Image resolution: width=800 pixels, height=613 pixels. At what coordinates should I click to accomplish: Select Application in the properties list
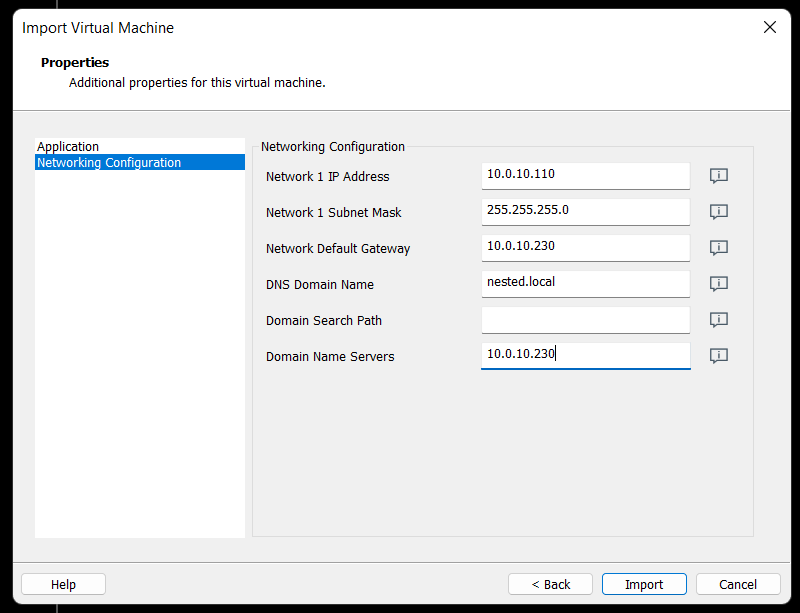pos(68,146)
